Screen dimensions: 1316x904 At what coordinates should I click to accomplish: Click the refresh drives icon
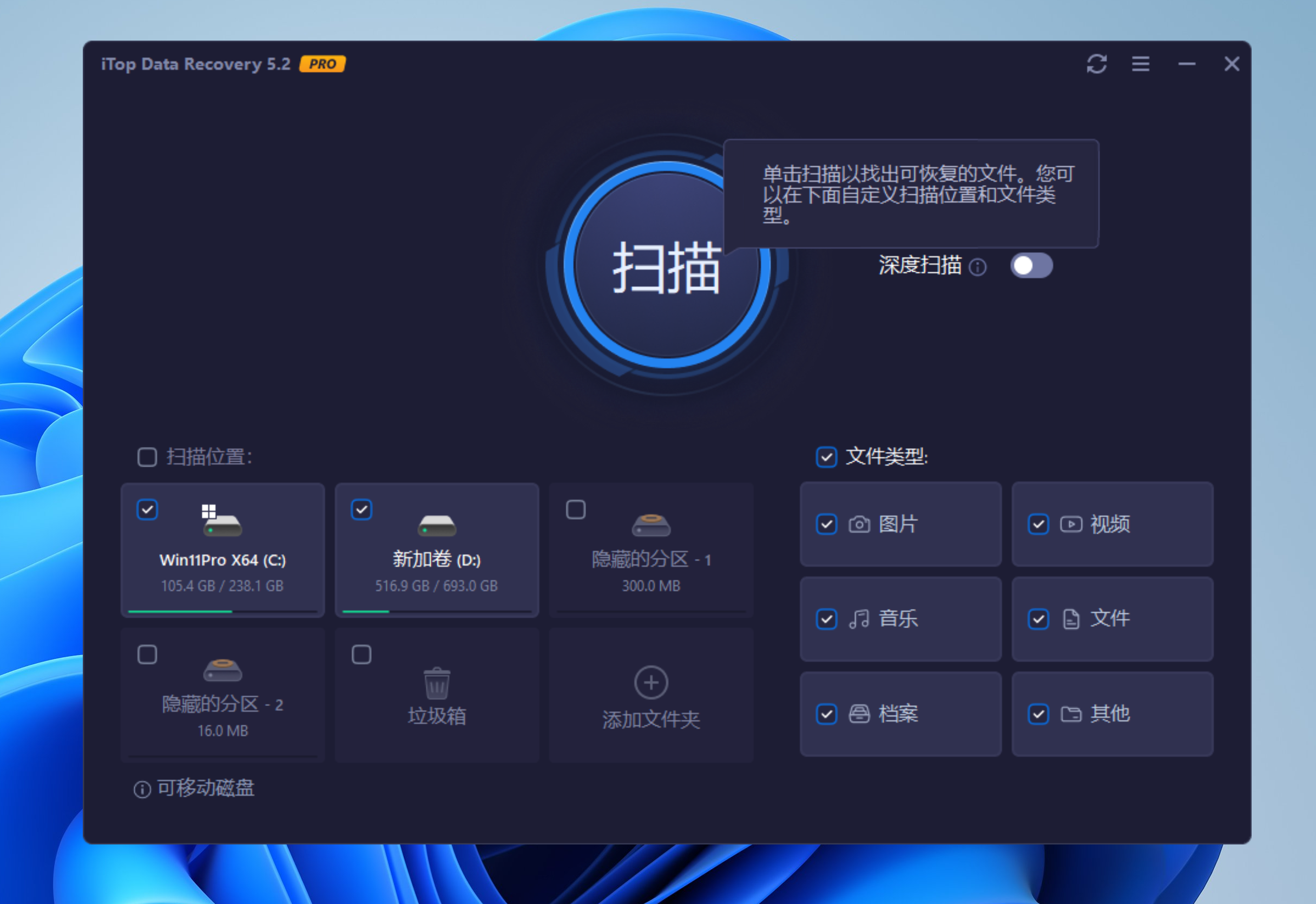1096,64
